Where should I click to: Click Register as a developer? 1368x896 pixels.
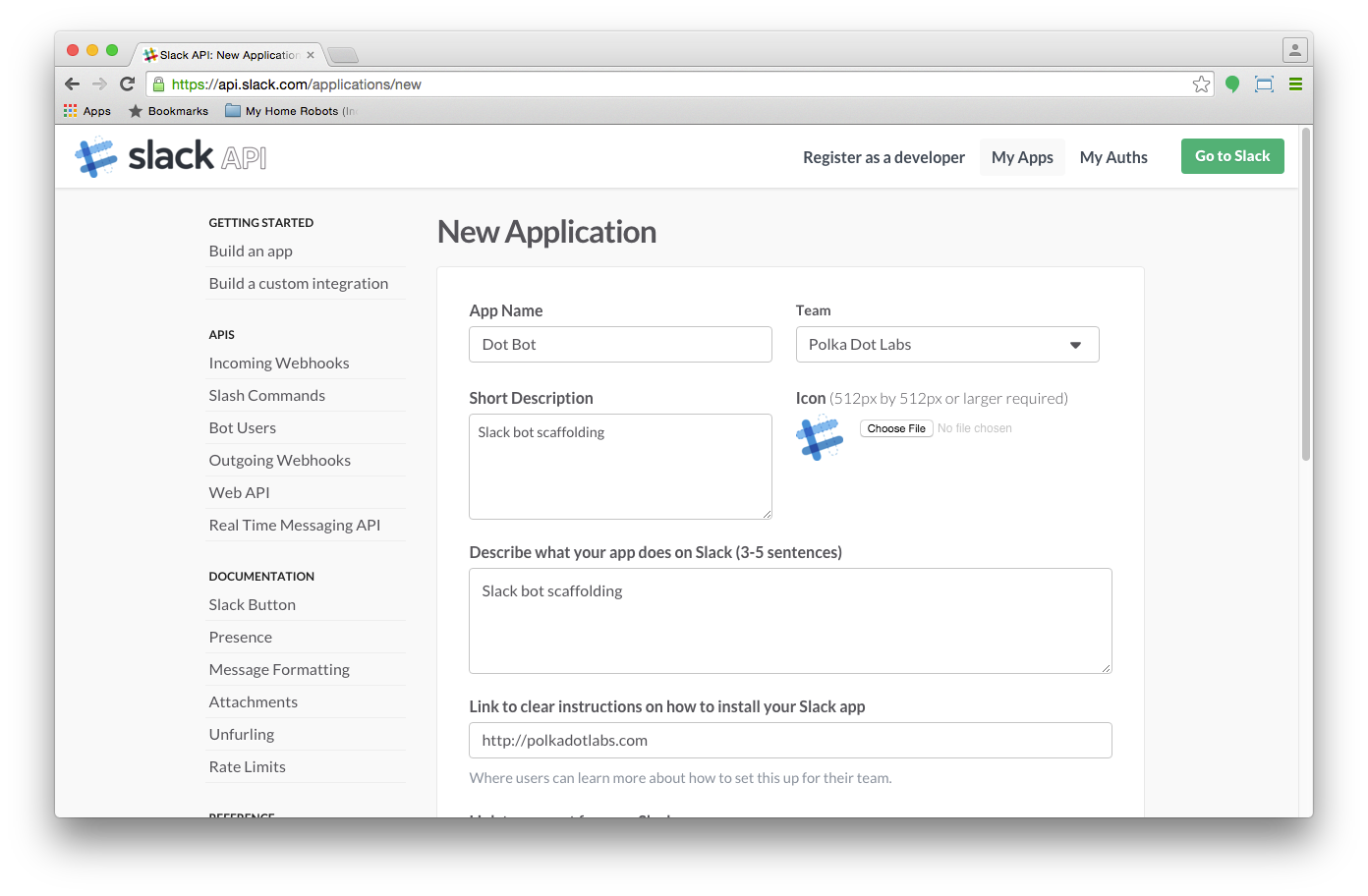[x=883, y=157]
